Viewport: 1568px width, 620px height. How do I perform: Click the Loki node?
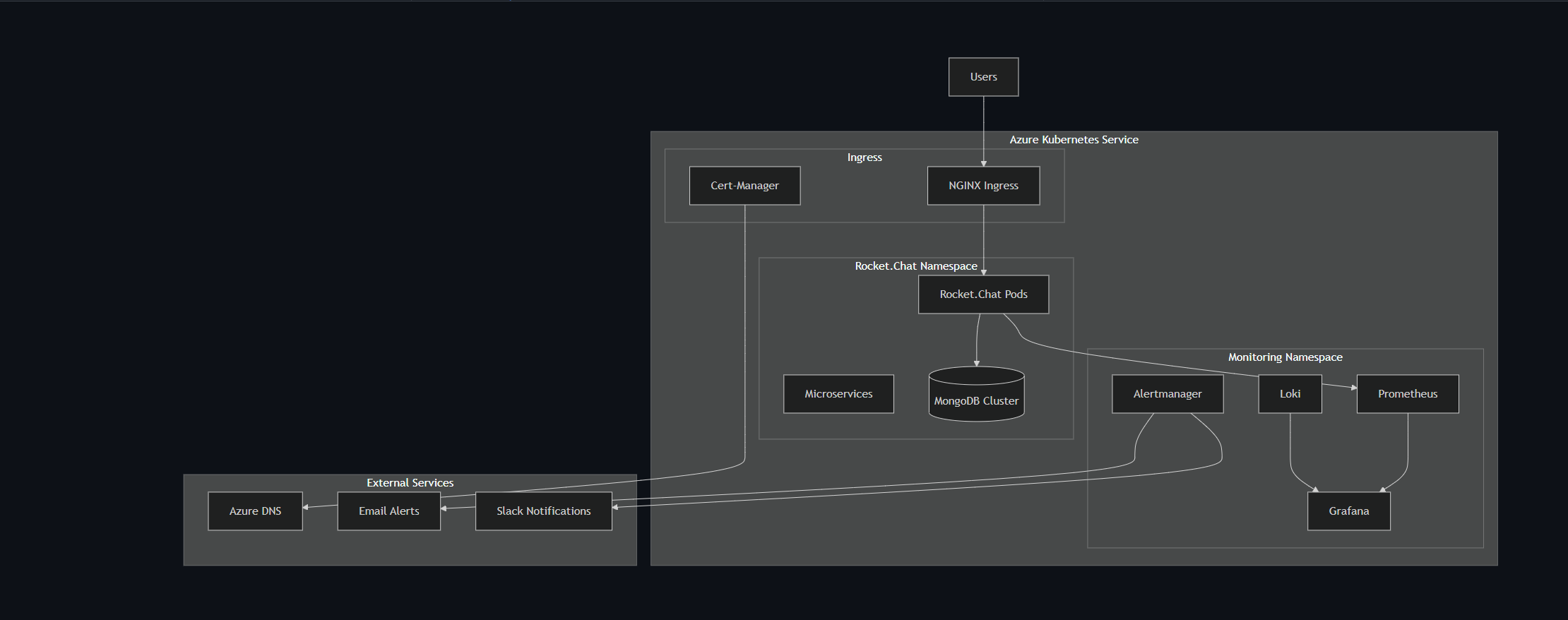tap(1290, 394)
